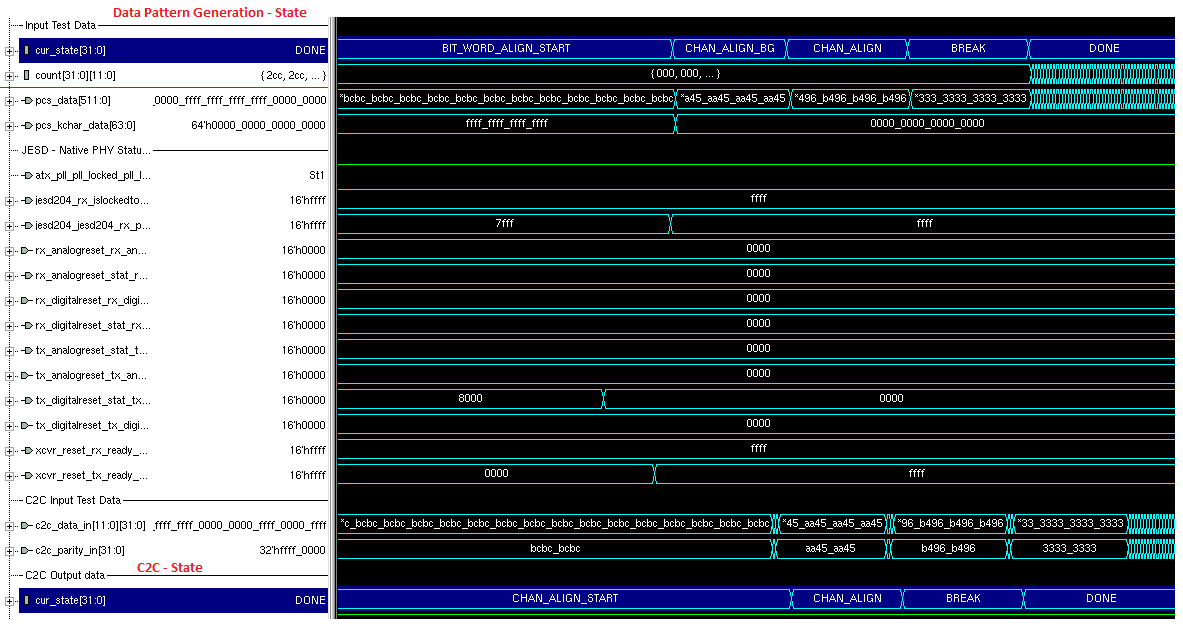
Task: Click CHAN_ALIGN segment in the C2C cur_state wave
Action: point(847,598)
